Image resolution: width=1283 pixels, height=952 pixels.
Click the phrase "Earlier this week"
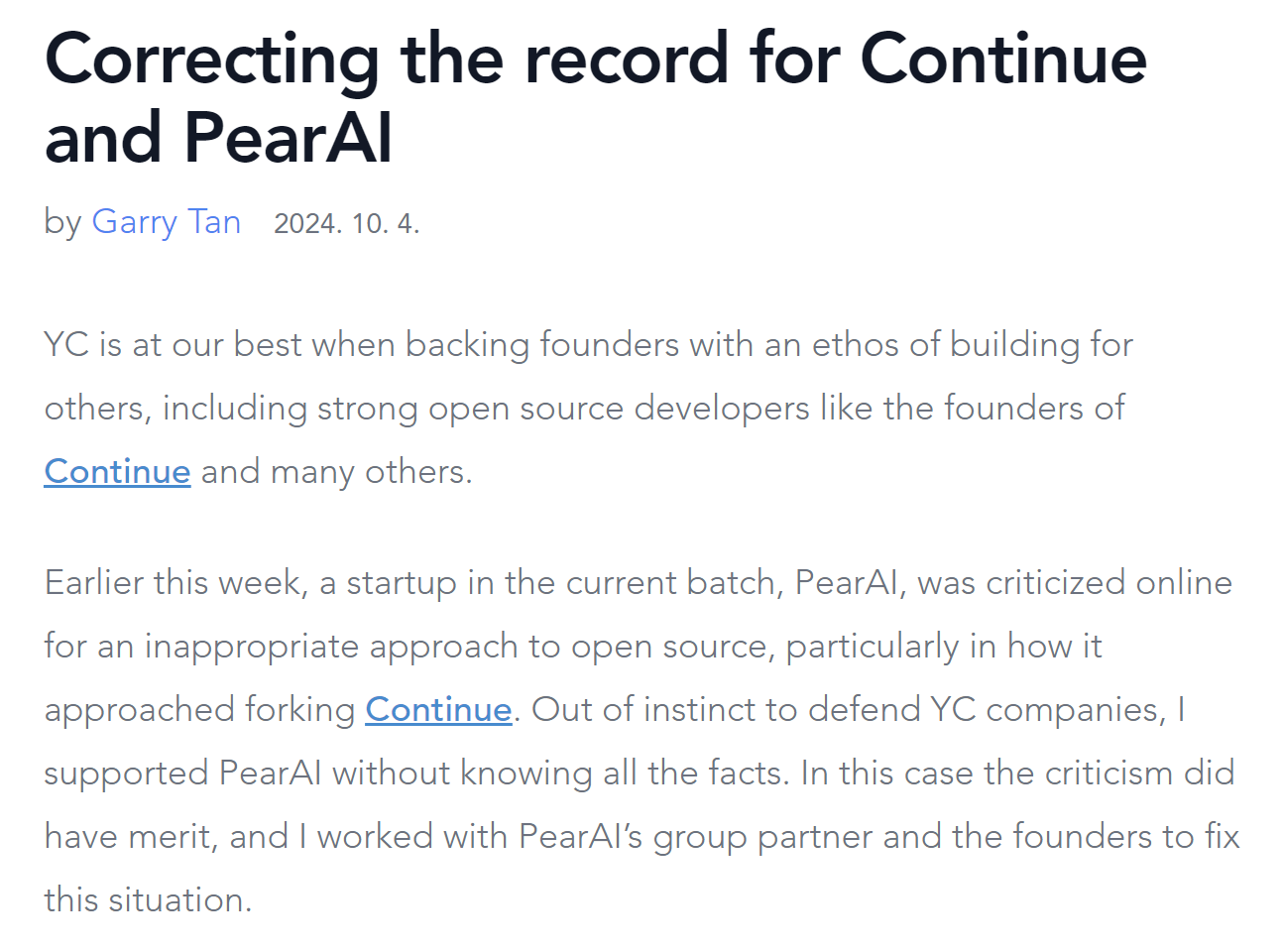tap(174, 582)
